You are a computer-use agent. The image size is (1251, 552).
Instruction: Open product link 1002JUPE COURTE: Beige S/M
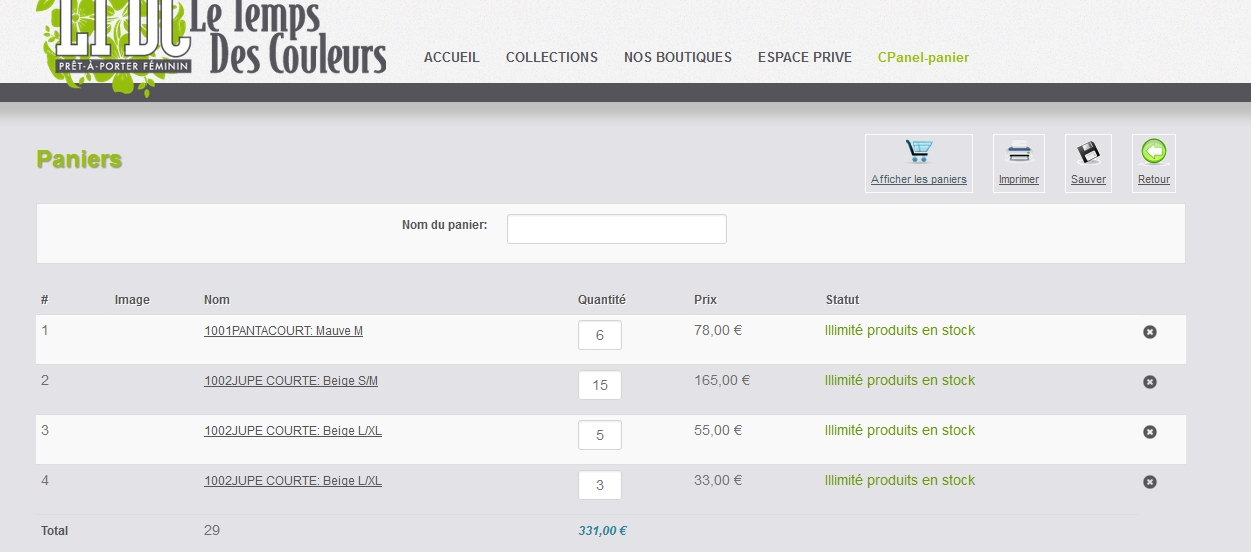coord(291,381)
